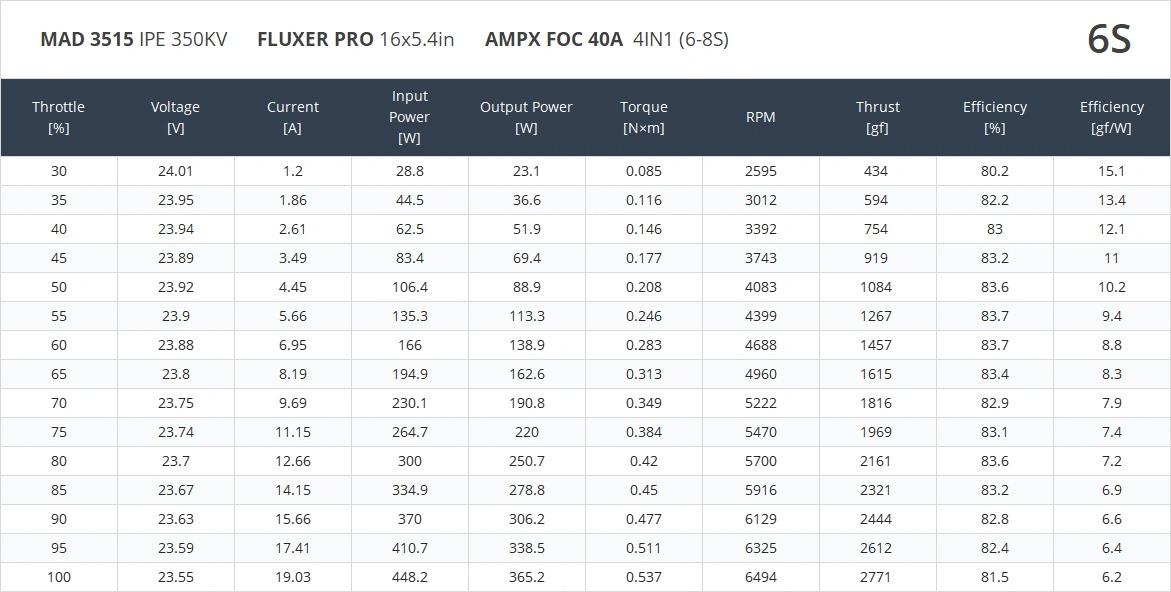Click the 24.01 voltage cell
Viewport: 1171px width, 592px height.
(175, 171)
